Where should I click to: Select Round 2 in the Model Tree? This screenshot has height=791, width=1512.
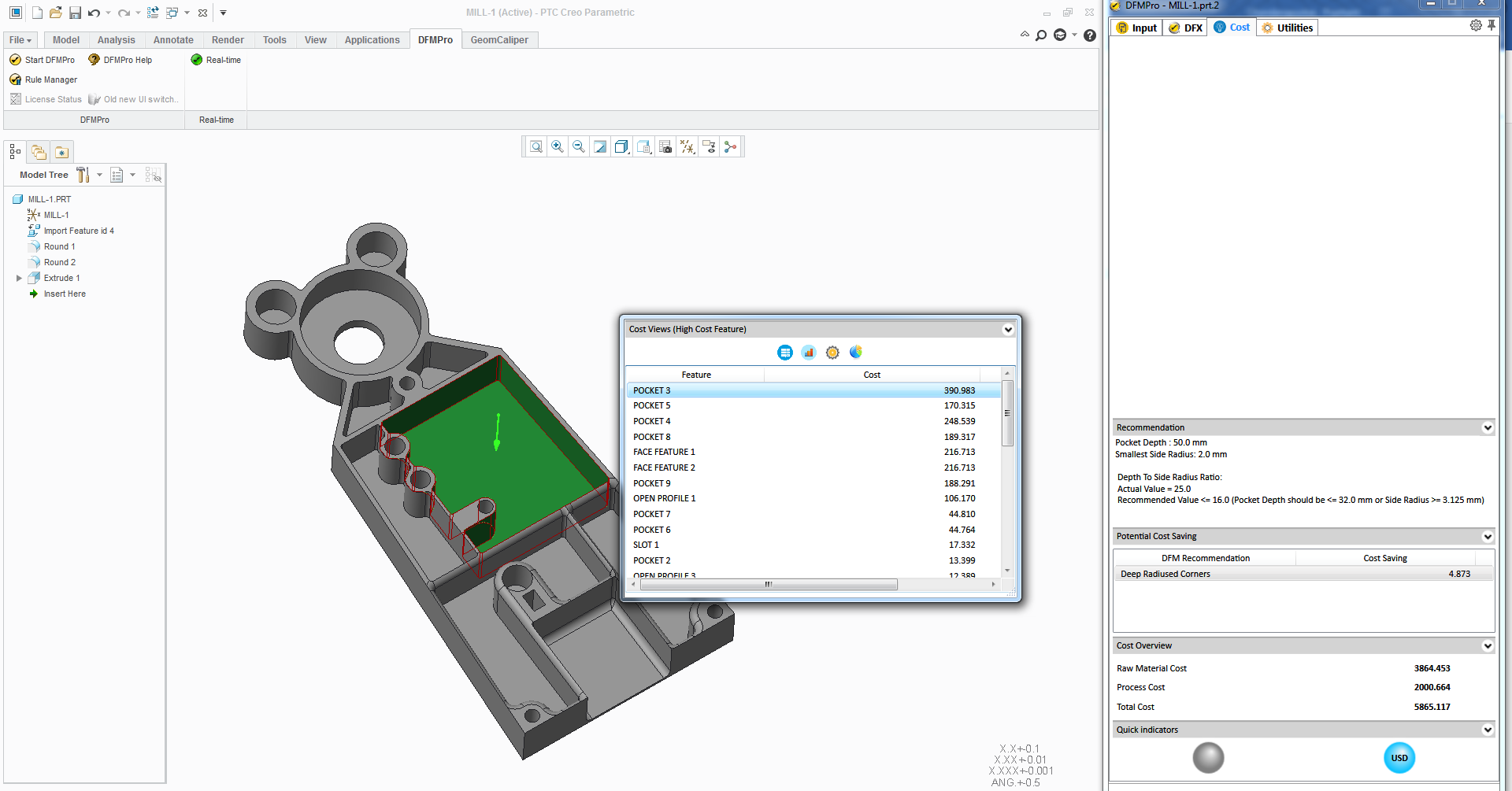coord(60,262)
